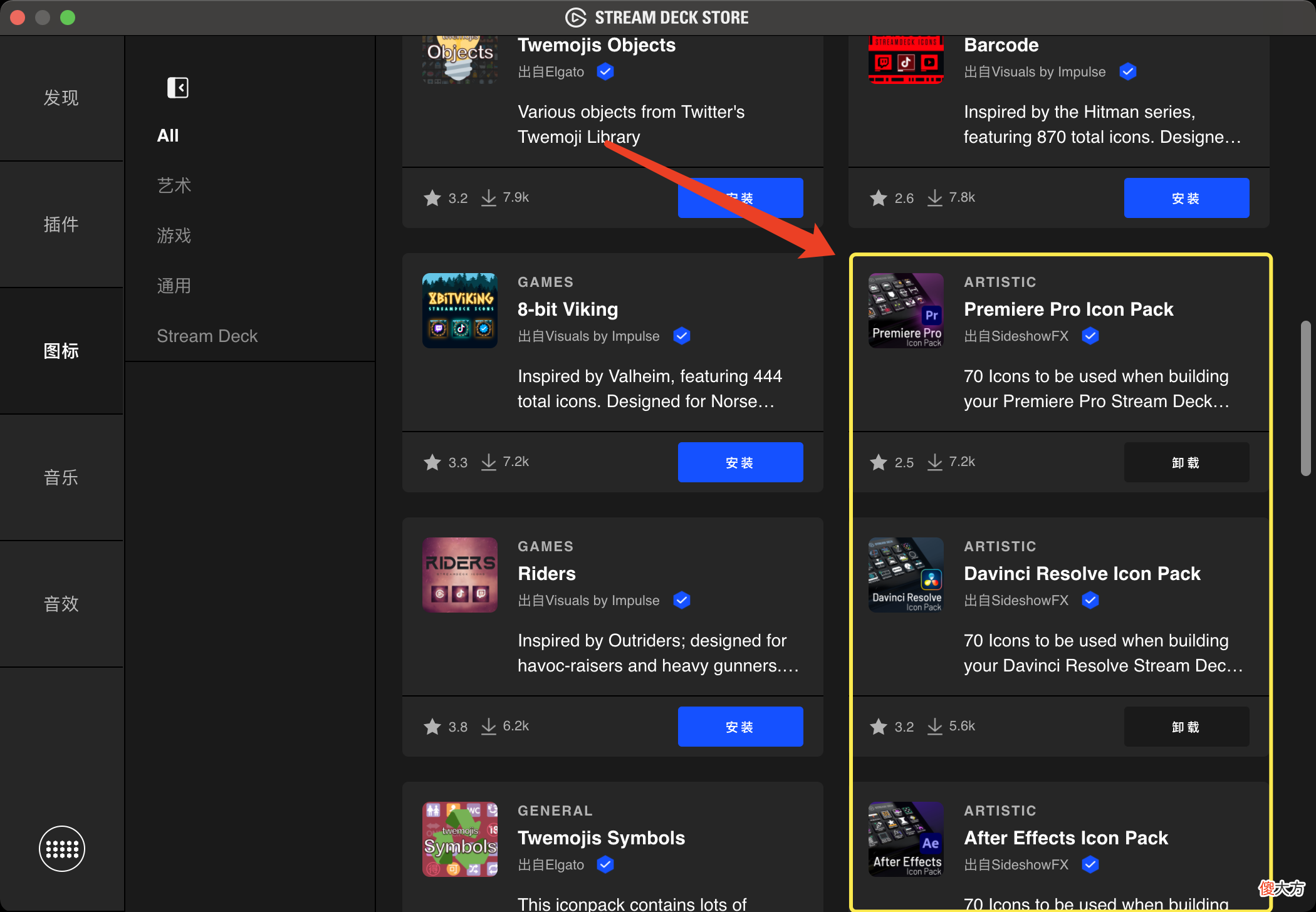1316x912 pixels.
Task: Click verified badge next to Elgato under Twemojis Objects
Action: pos(605,71)
